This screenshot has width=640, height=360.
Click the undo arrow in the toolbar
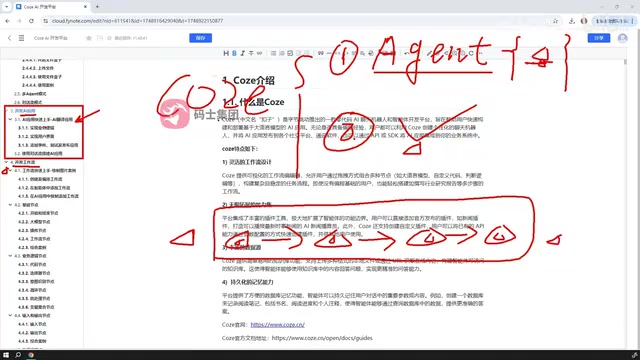click(x=407, y=53)
